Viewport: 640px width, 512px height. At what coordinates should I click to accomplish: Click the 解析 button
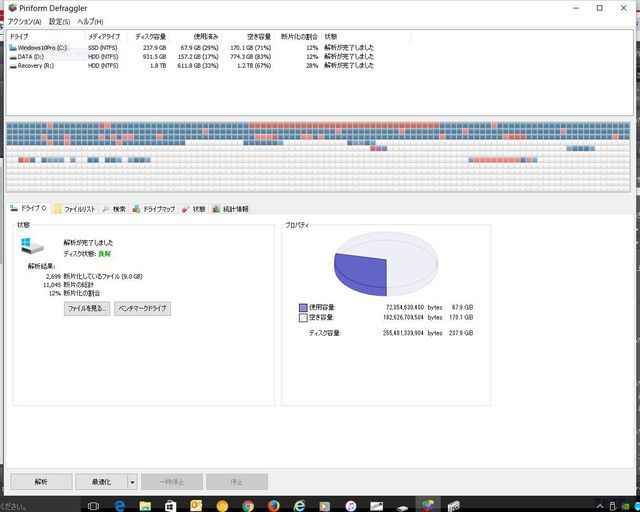point(41,482)
